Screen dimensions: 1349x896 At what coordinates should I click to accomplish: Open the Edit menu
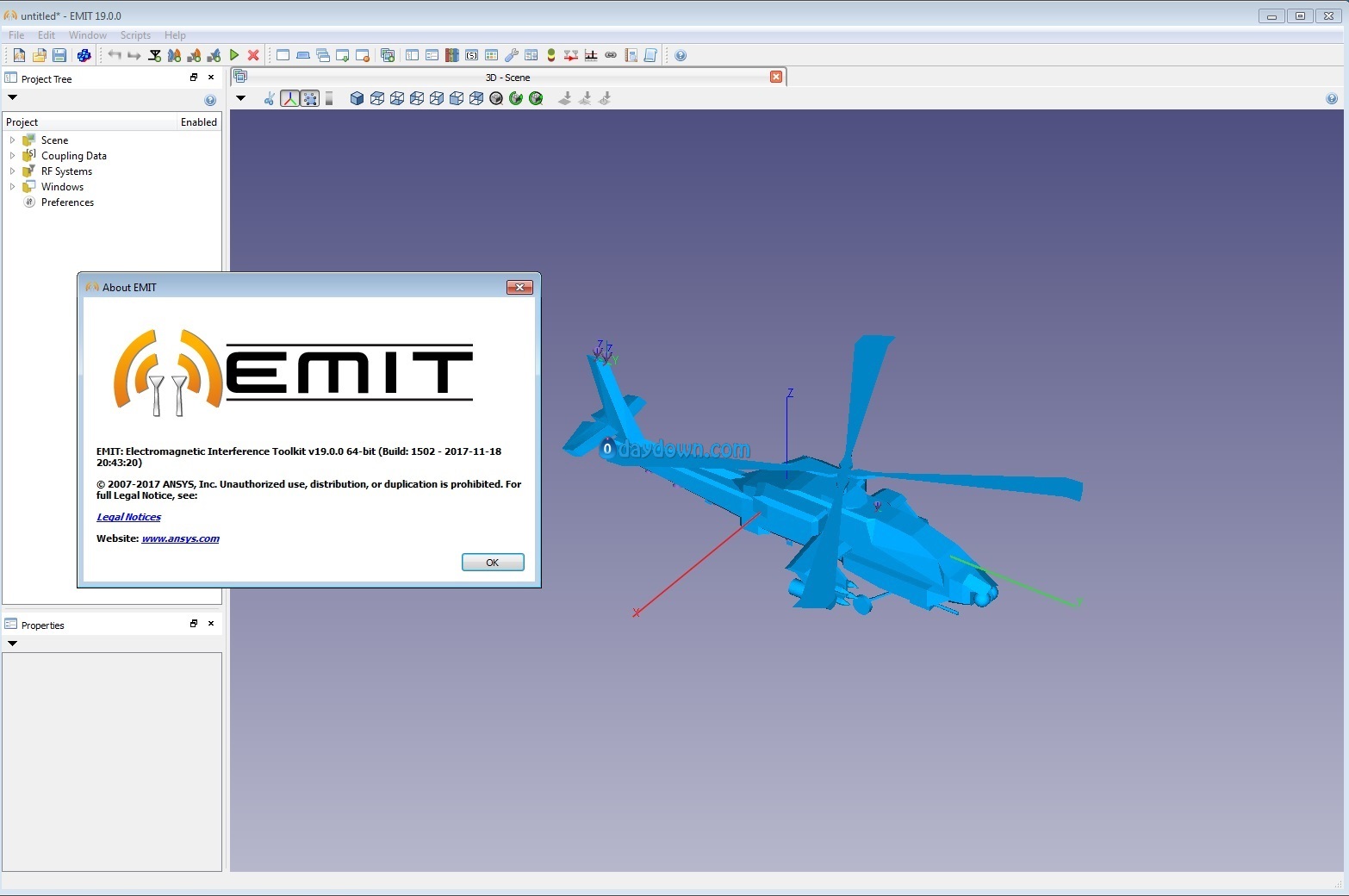pyautogui.click(x=47, y=35)
